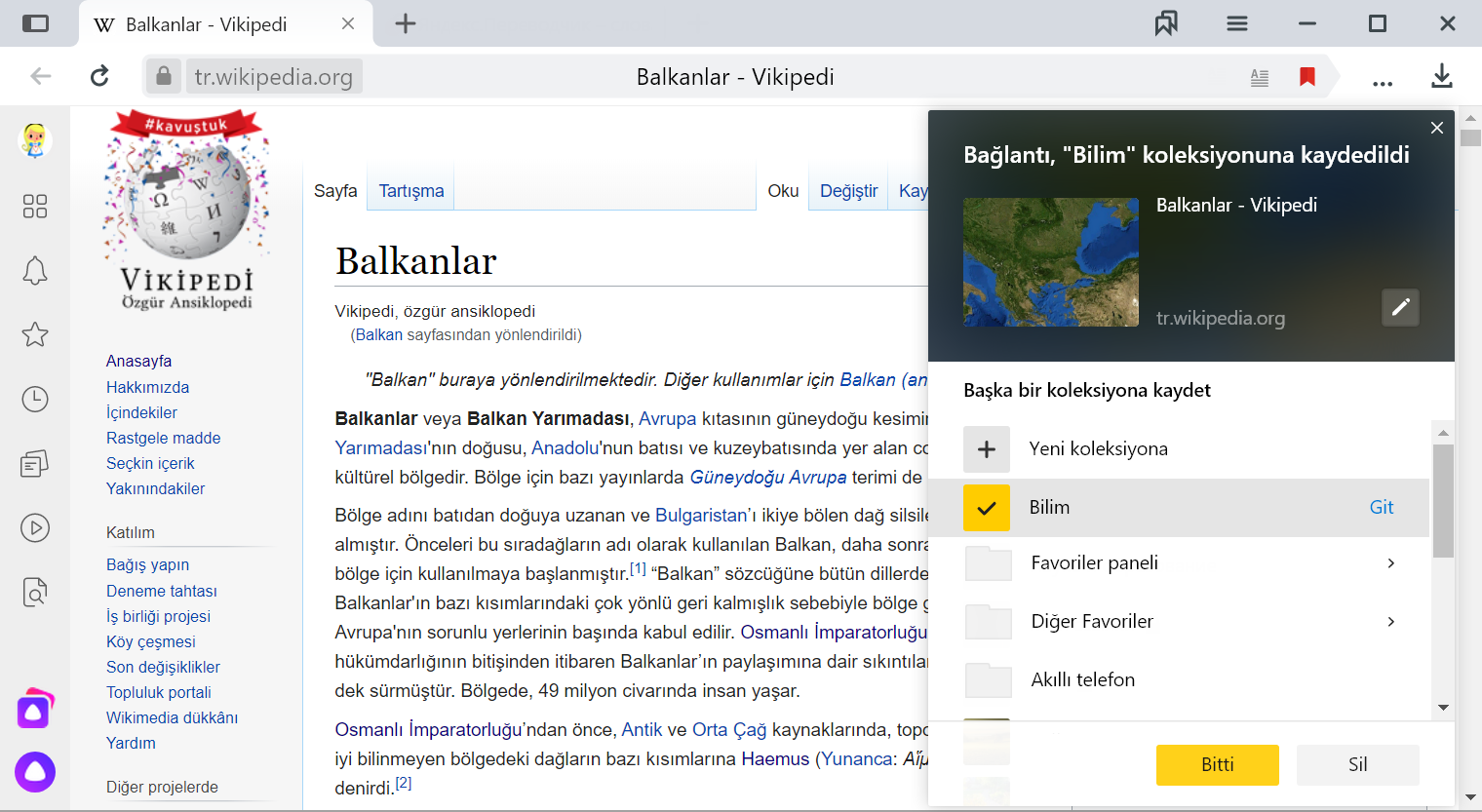Select the Balkanlar - Vikipedi browser tab
Screen dimensions: 1482x812
pyautogui.click(x=226, y=23)
